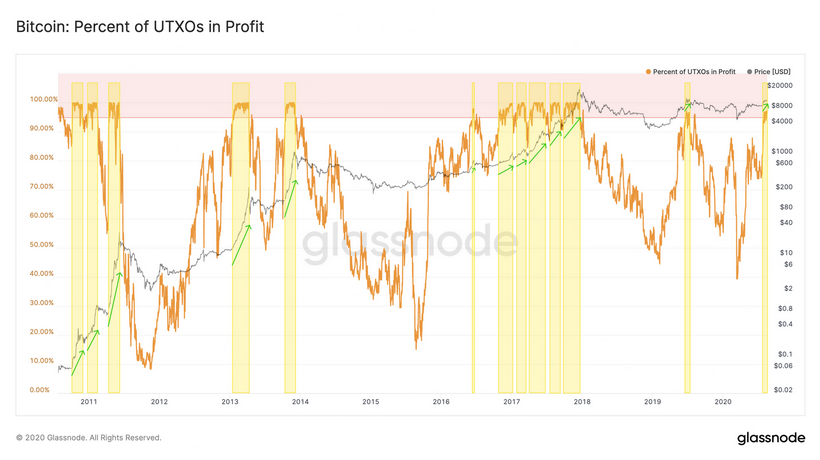
Task: Click the gray Price legend dot
Action: click(x=751, y=73)
